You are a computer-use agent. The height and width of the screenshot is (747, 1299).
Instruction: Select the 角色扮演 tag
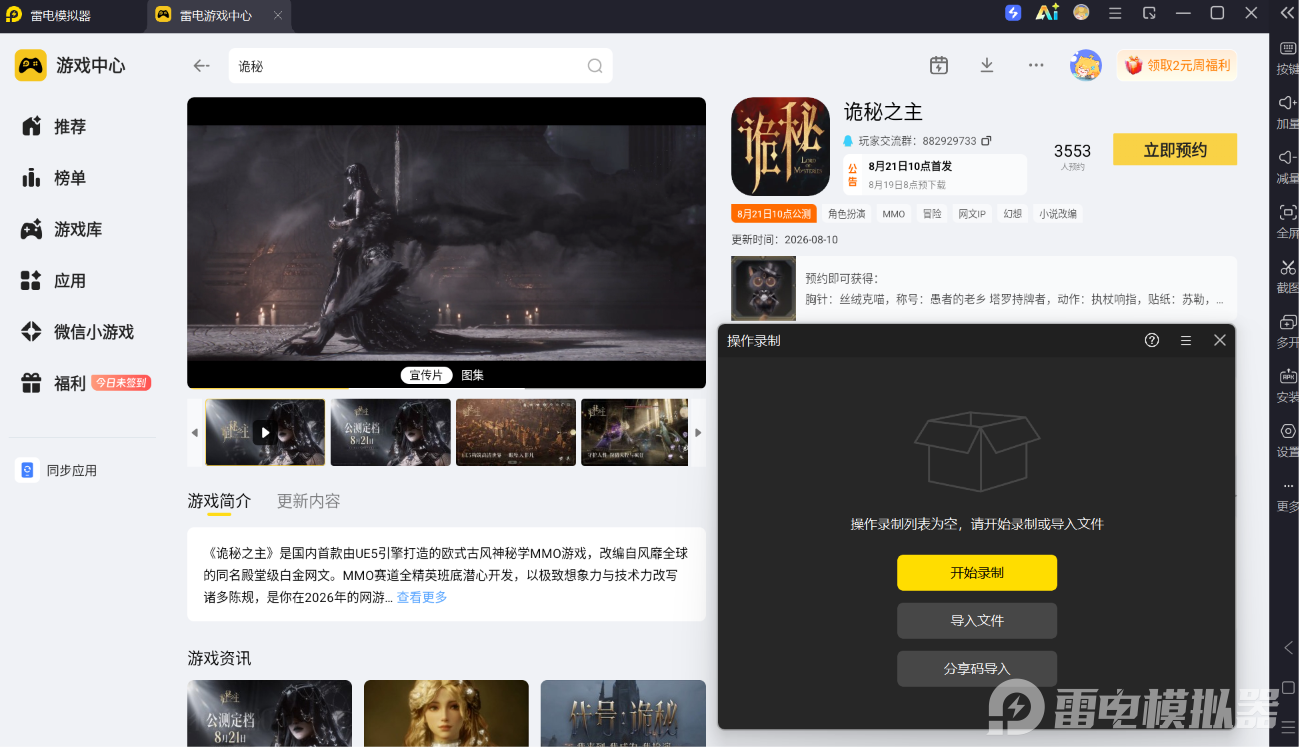847,214
